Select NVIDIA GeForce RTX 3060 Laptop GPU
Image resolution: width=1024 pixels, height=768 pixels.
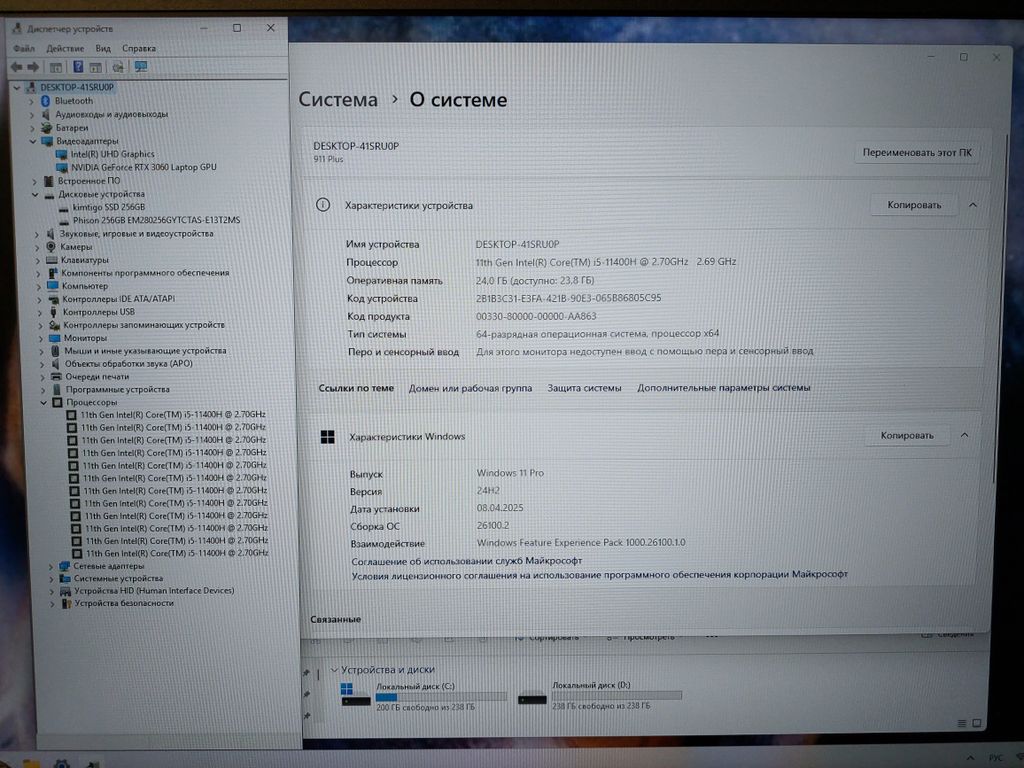(143, 167)
